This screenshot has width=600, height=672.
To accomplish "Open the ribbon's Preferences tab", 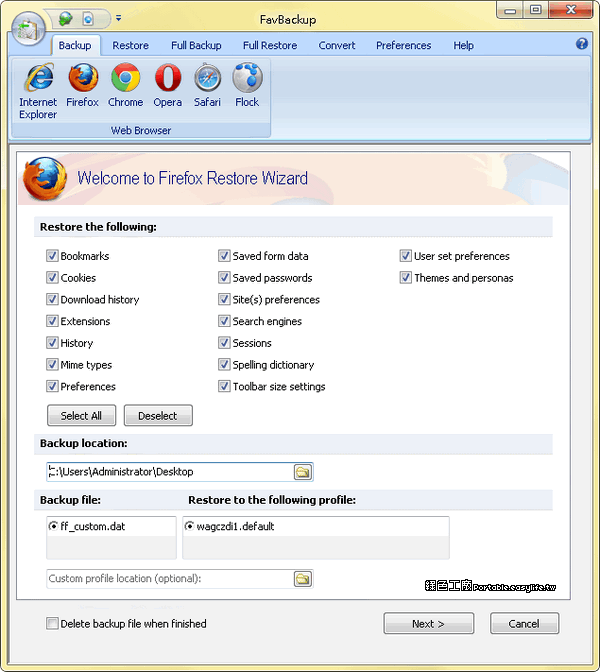I will pyautogui.click(x=404, y=45).
